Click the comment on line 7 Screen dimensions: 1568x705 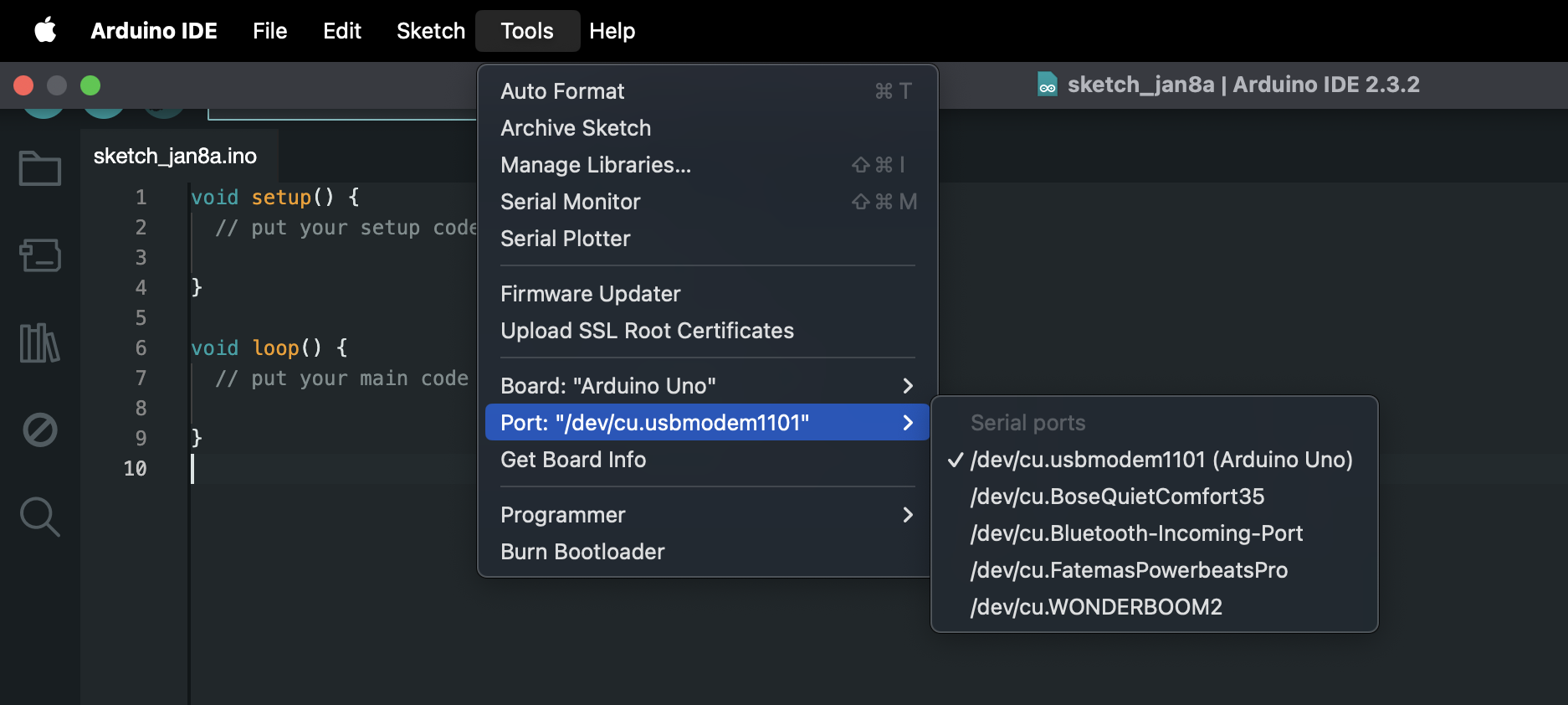point(341,378)
